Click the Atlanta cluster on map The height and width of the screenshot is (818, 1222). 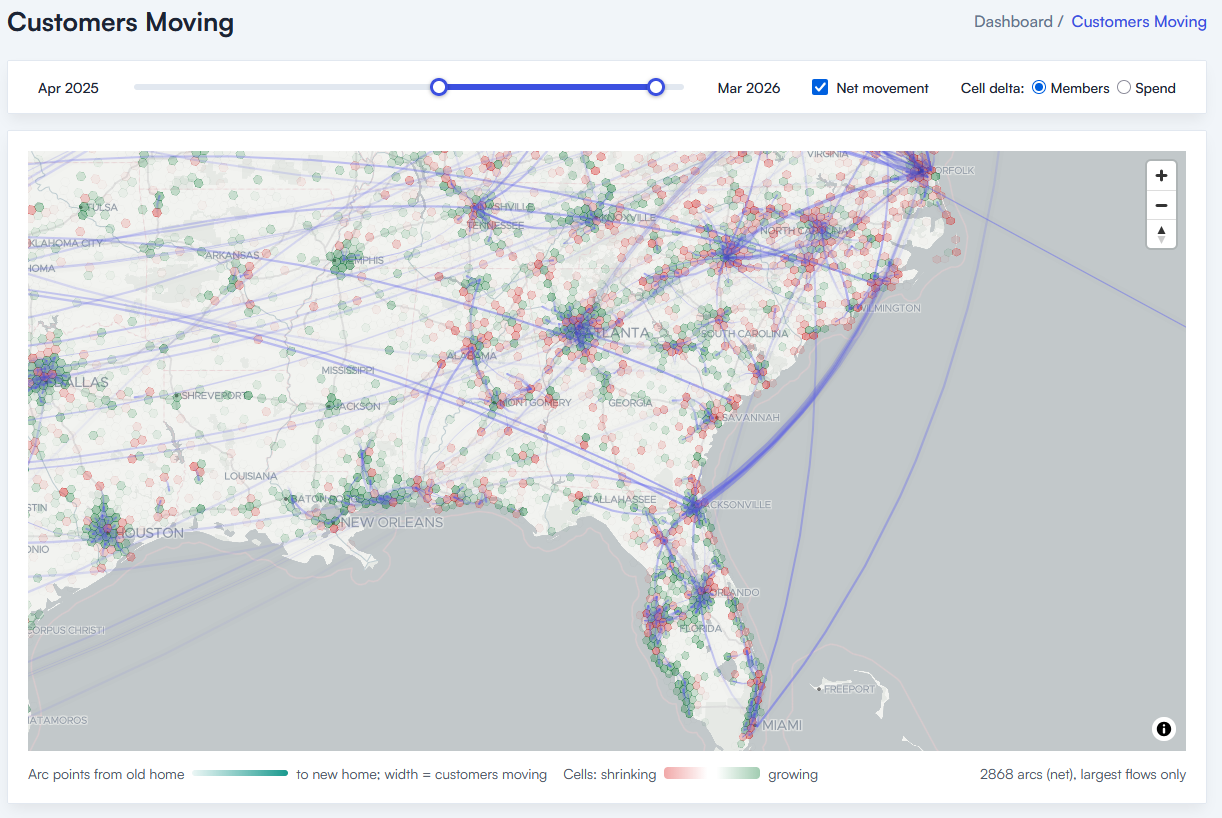[579, 332]
